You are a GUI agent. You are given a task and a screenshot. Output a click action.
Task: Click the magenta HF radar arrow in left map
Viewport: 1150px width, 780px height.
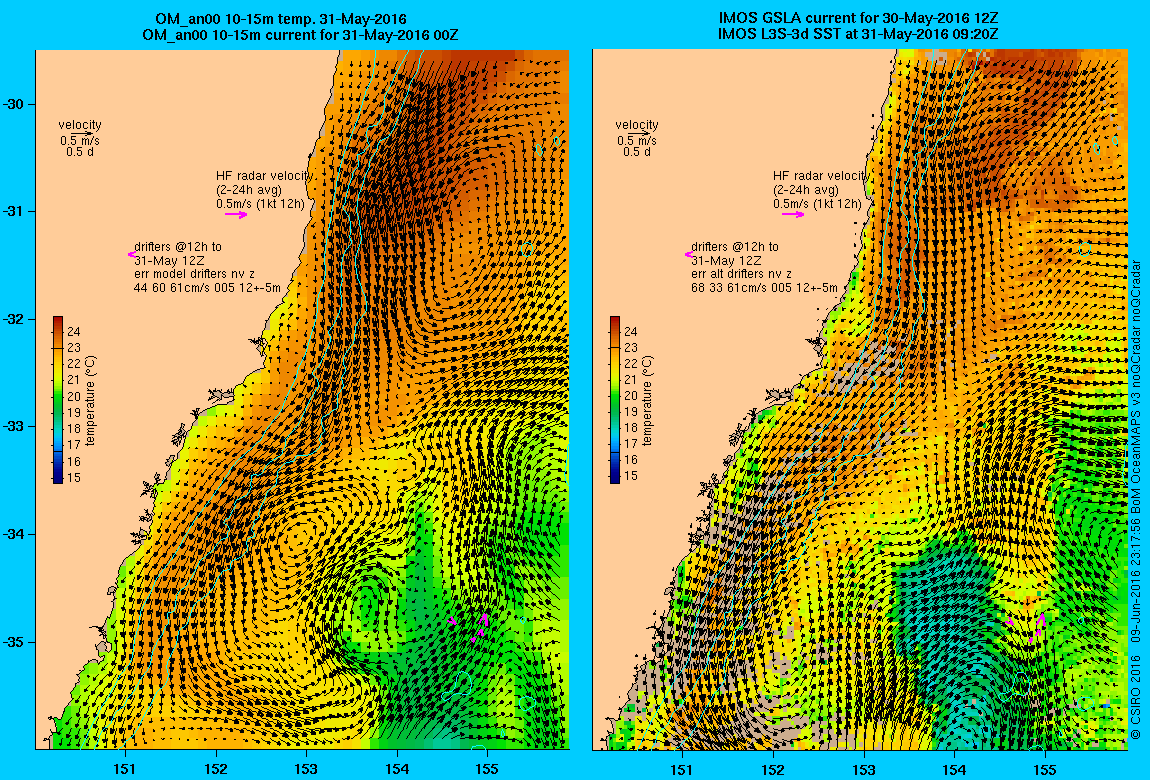click(x=236, y=215)
